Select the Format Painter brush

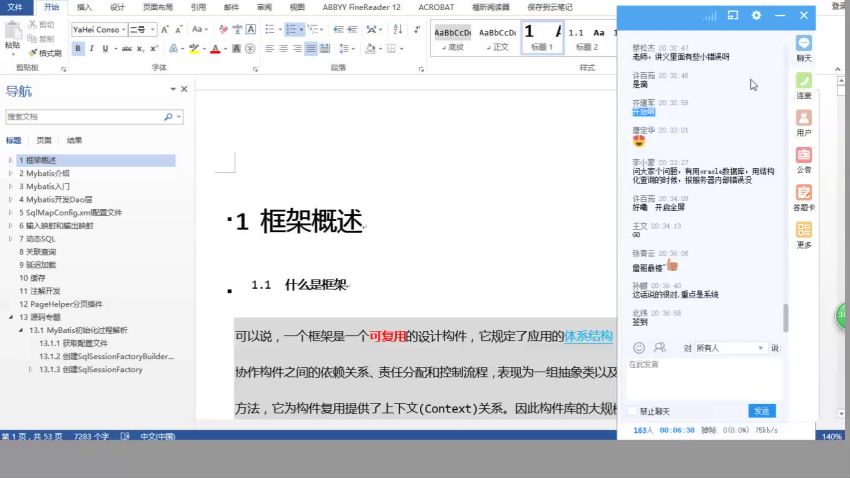(x=33, y=53)
